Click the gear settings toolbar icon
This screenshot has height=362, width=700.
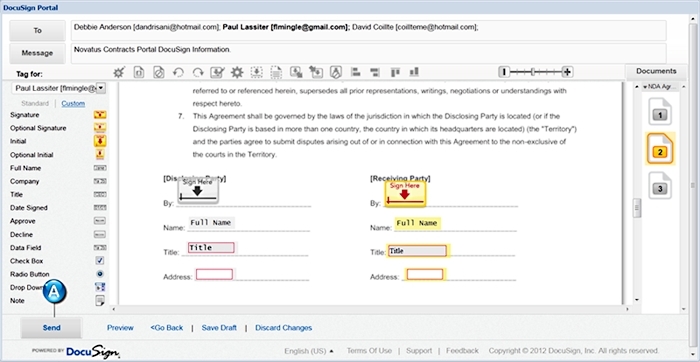(x=237, y=72)
